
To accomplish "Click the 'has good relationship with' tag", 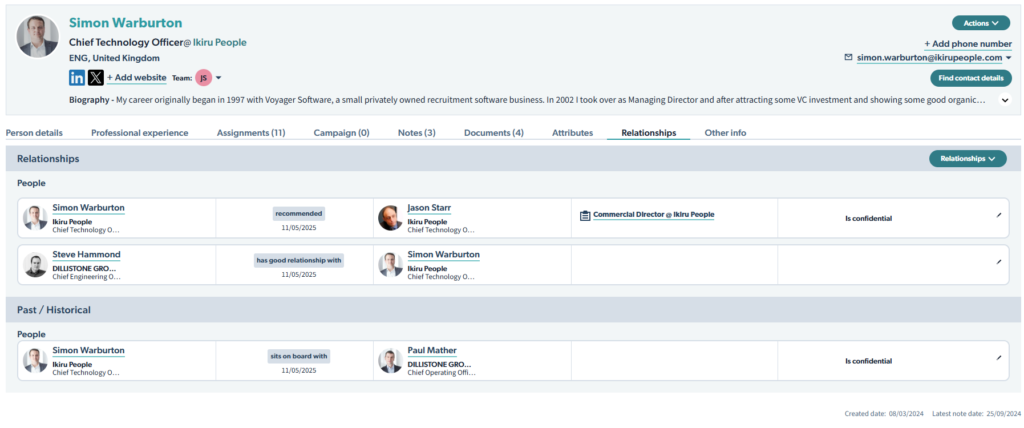I will 298,261.
